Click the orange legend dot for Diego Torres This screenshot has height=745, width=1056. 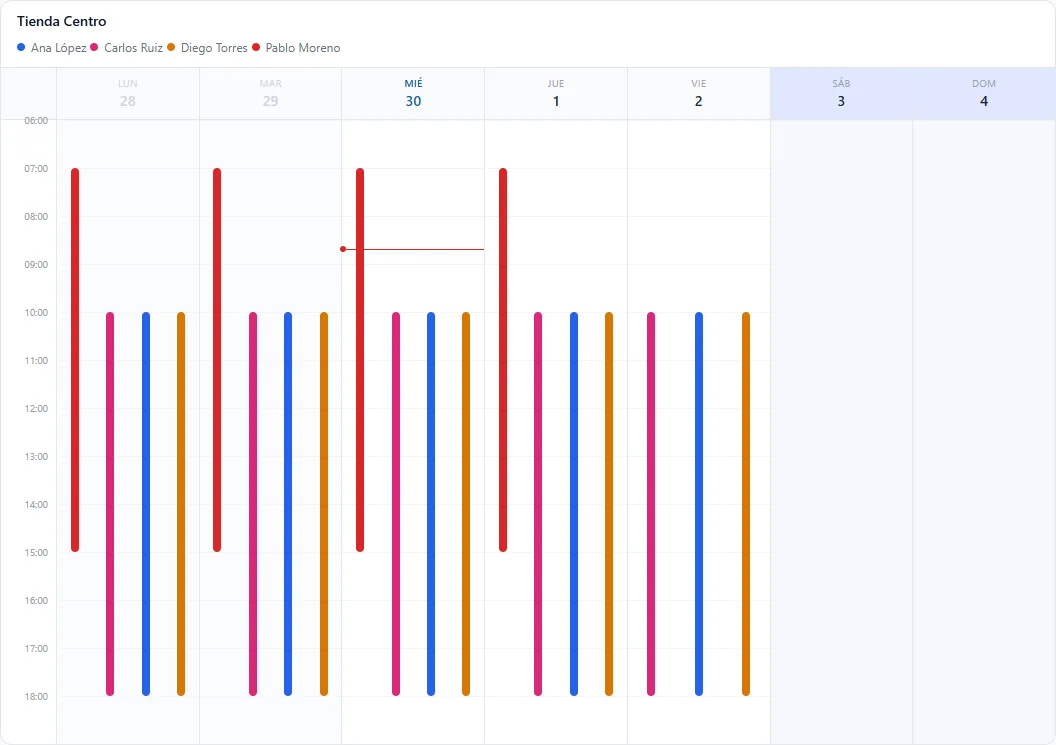pos(171,47)
